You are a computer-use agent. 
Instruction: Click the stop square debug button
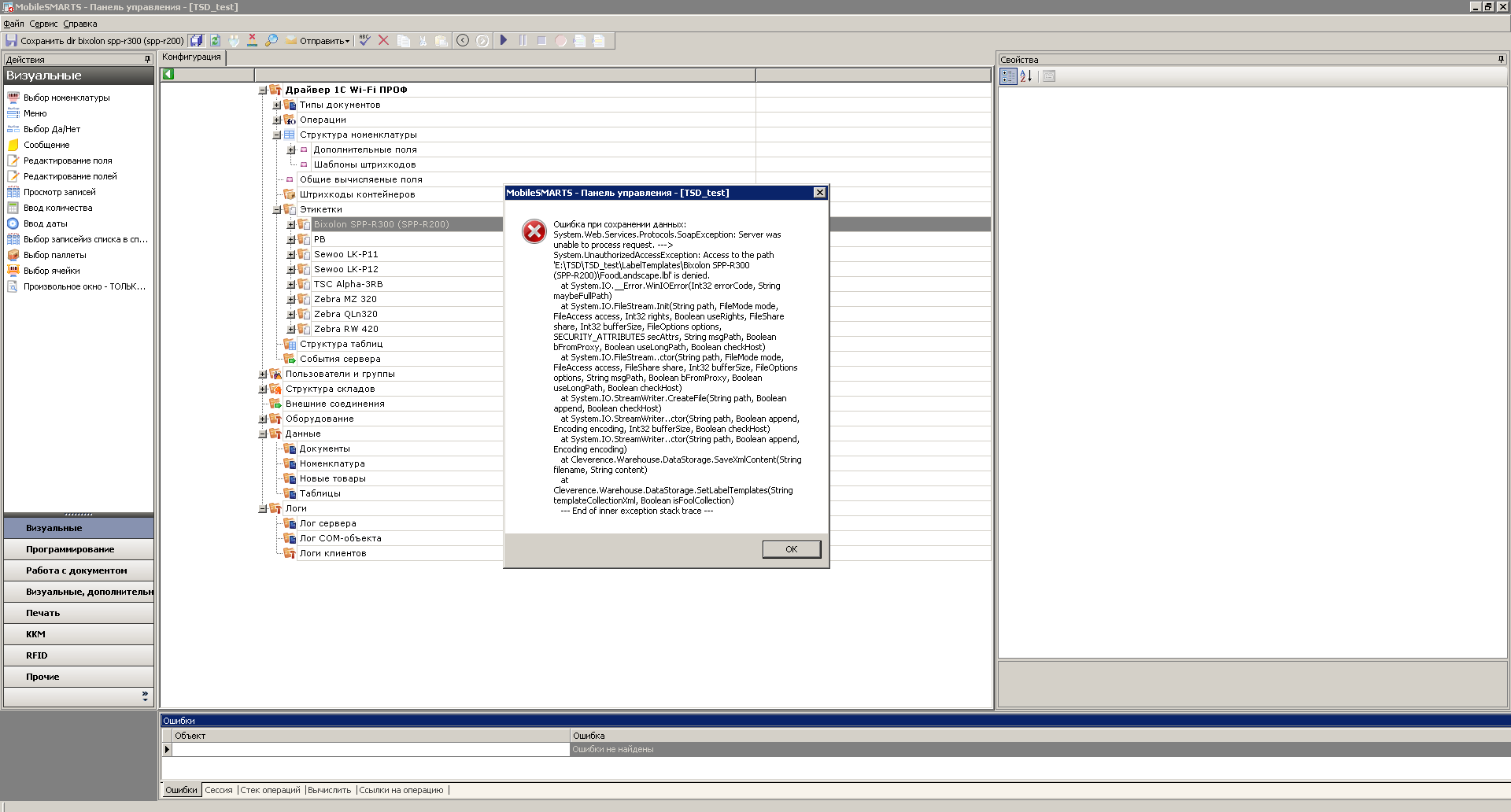point(542,40)
